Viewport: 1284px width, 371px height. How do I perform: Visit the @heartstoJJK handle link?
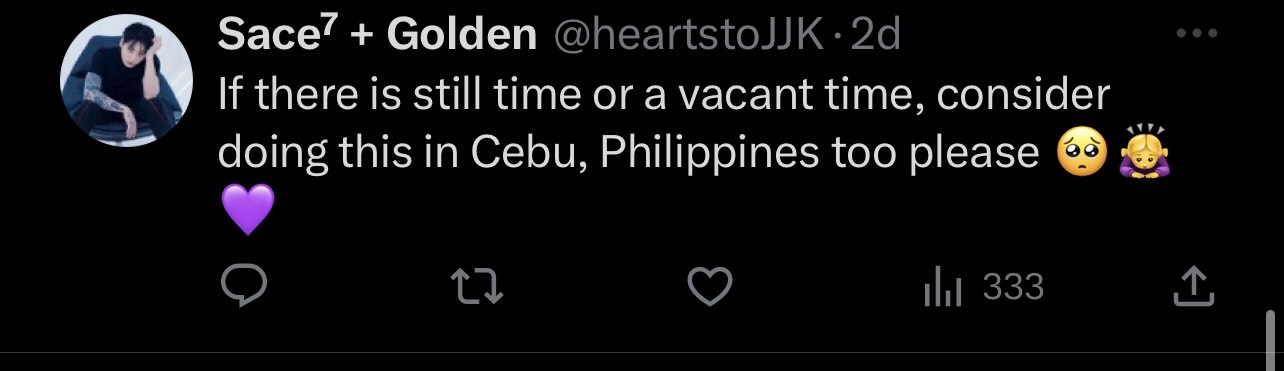pos(686,37)
